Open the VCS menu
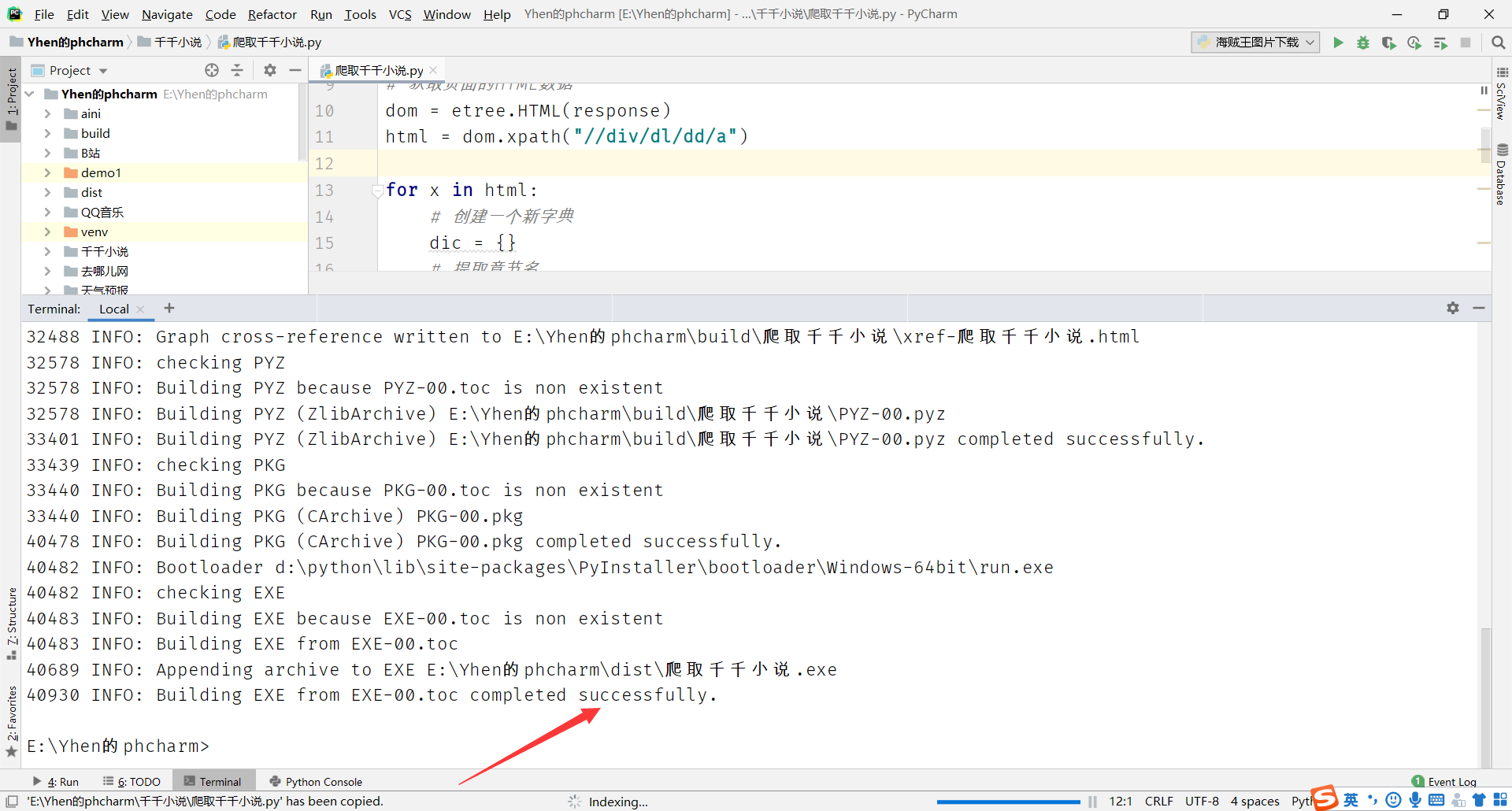The width and height of the screenshot is (1512, 811). 400,14
